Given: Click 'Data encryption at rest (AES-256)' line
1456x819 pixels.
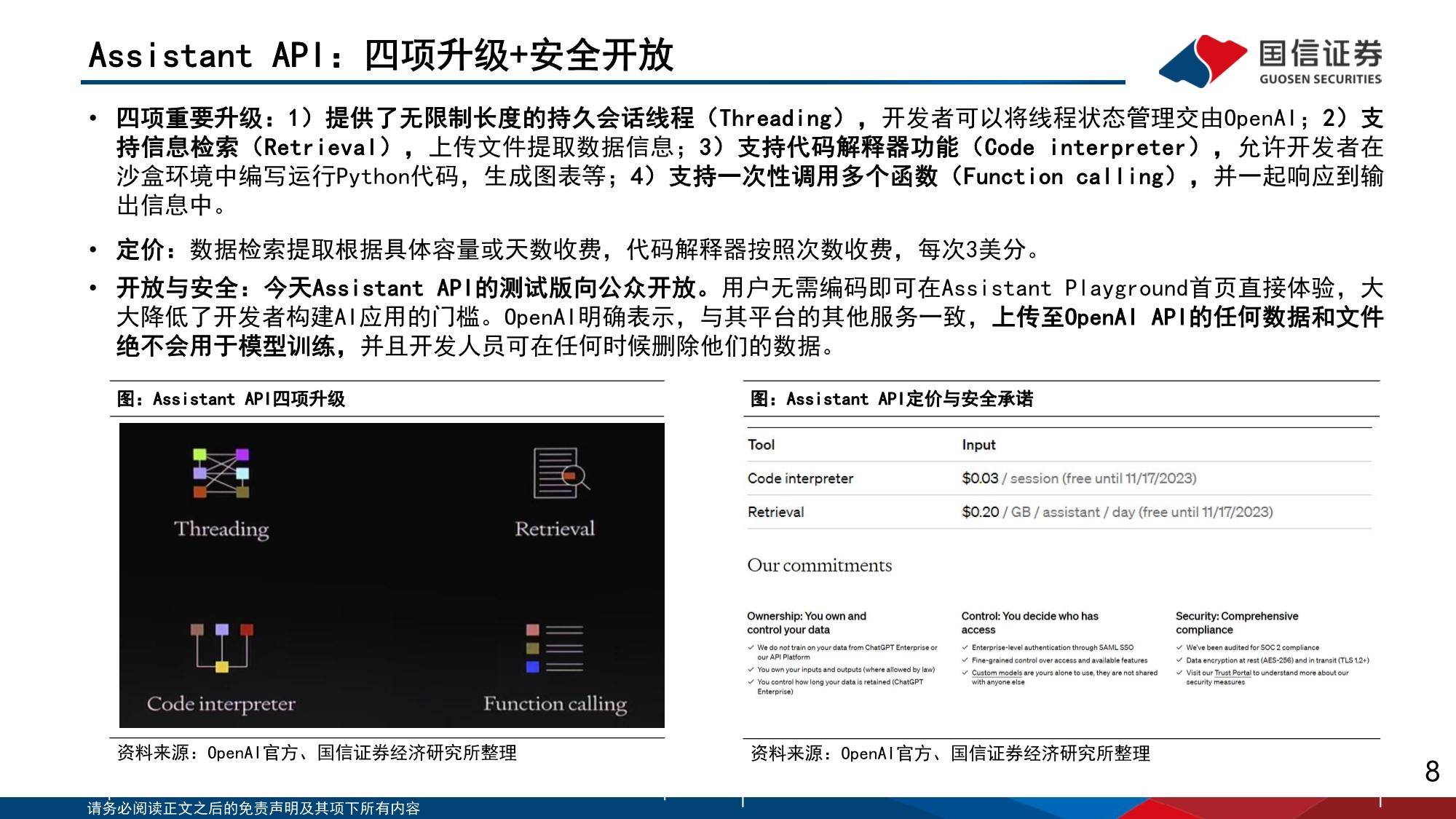Looking at the screenshot, I should click(1278, 660).
